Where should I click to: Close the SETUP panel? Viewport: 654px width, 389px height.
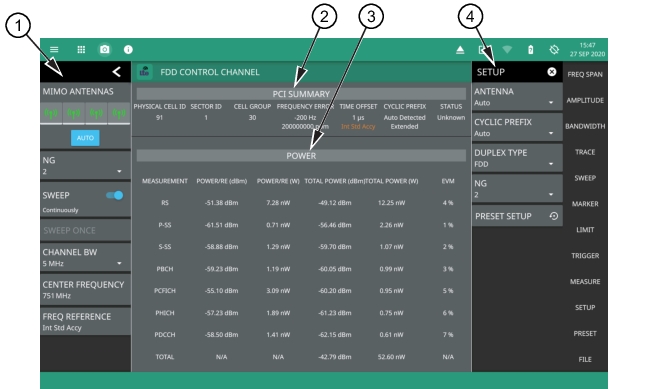point(551,72)
